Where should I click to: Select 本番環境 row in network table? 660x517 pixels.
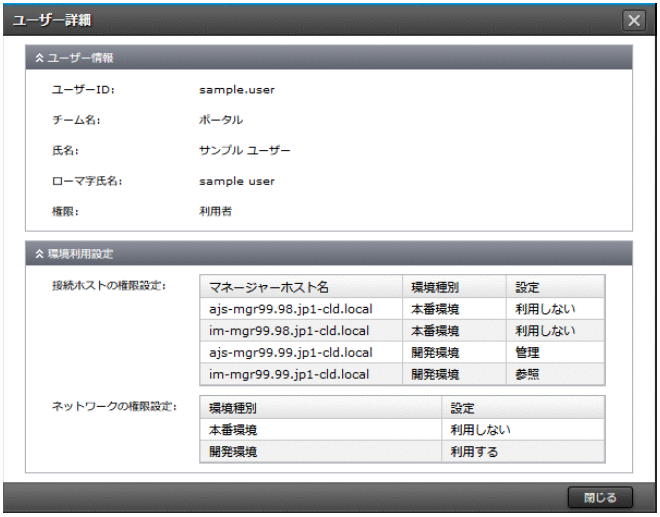click(402, 430)
